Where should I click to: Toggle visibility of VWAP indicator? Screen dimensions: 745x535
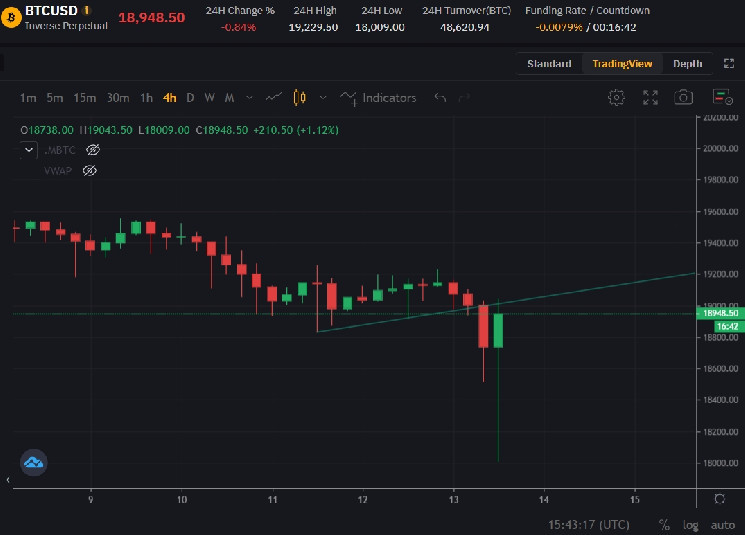(89, 171)
